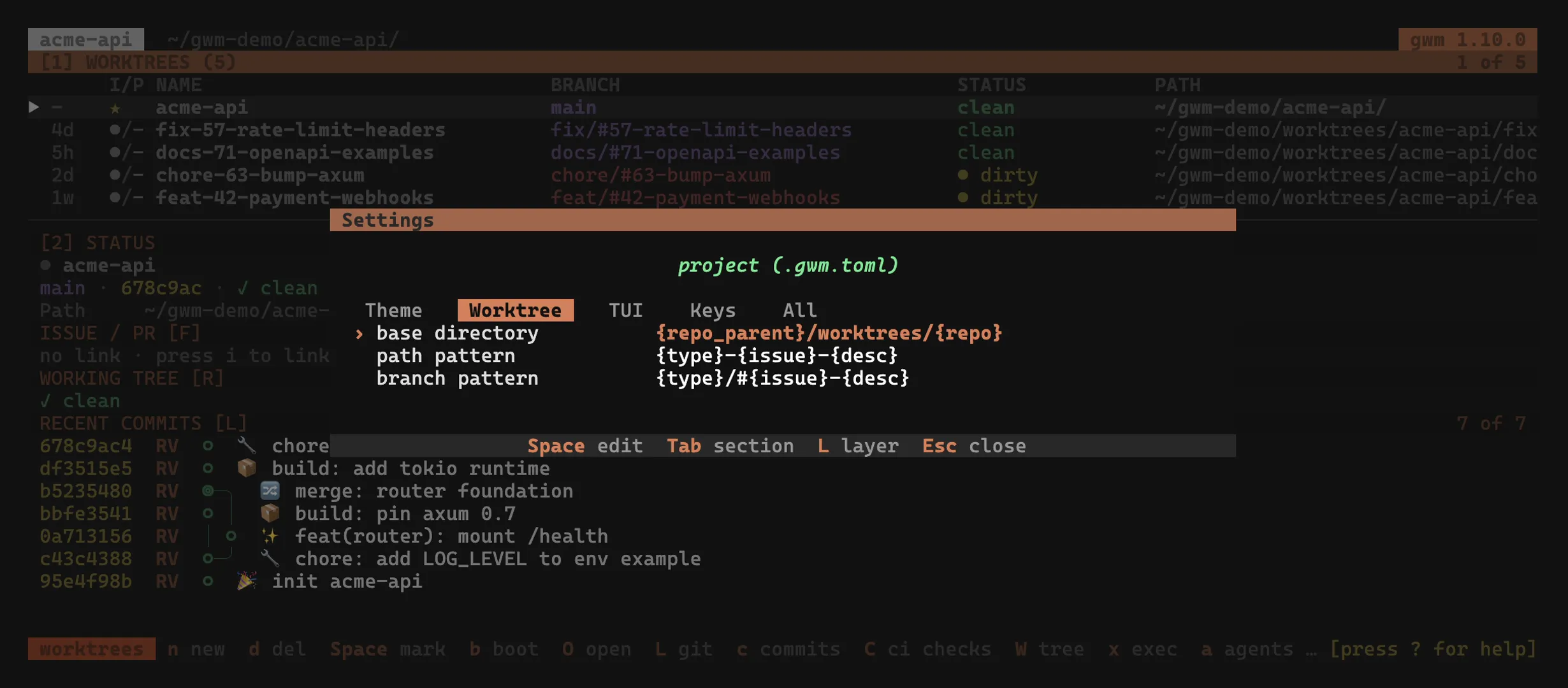
Task: Click the row pointer arrow on acme-api worktree
Action: (34, 107)
